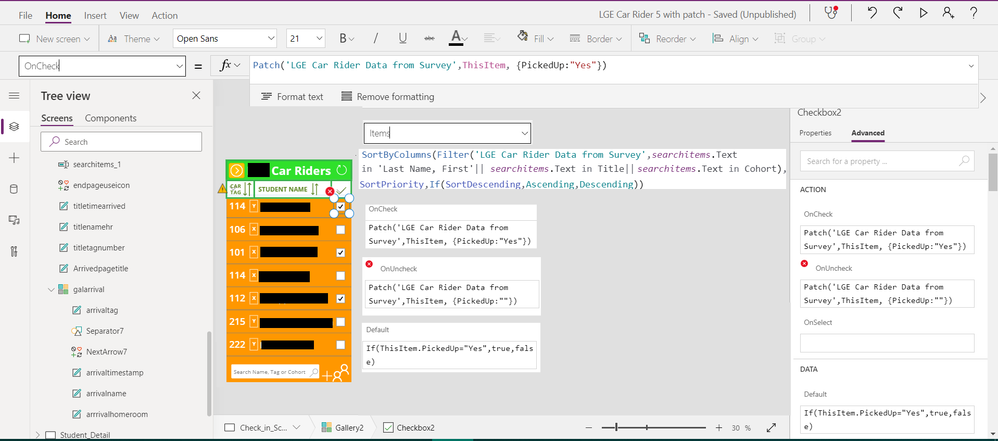Select NextArrow7 in tree
This screenshot has height=441, width=998.
(x=106, y=351)
